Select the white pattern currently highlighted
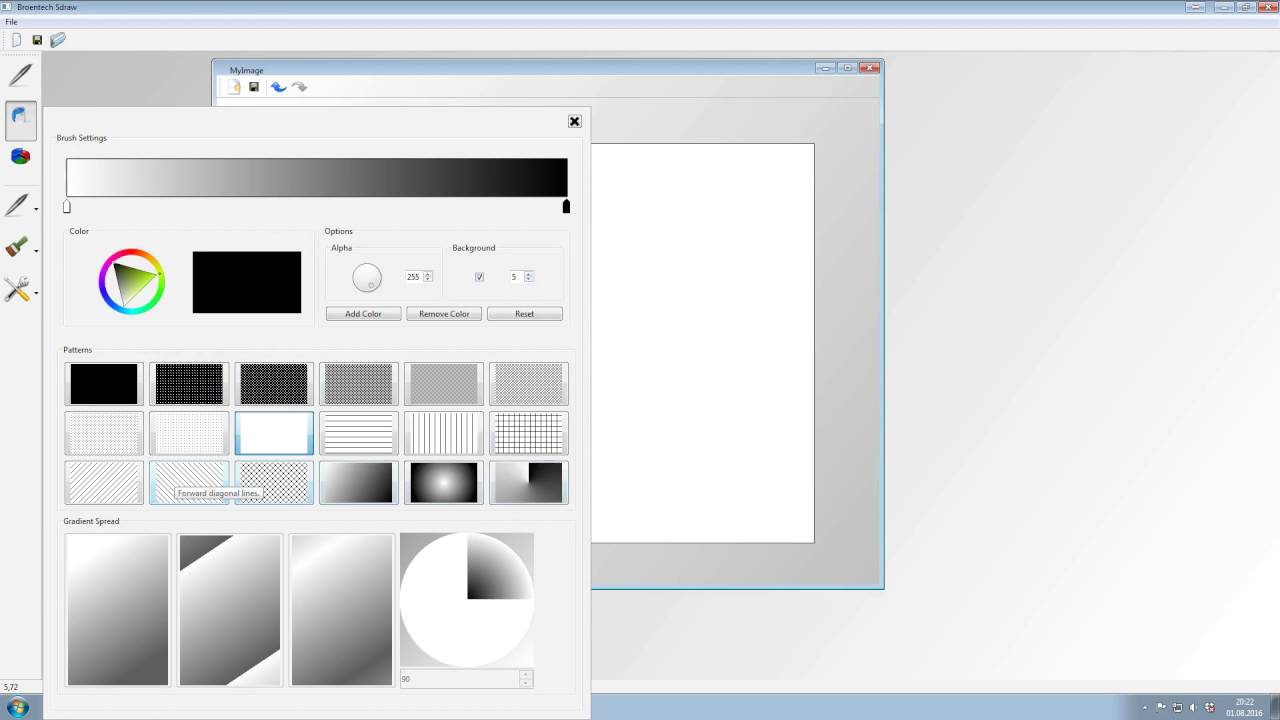Image resolution: width=1280 pixels, height=720 pixels. (273, 432)
